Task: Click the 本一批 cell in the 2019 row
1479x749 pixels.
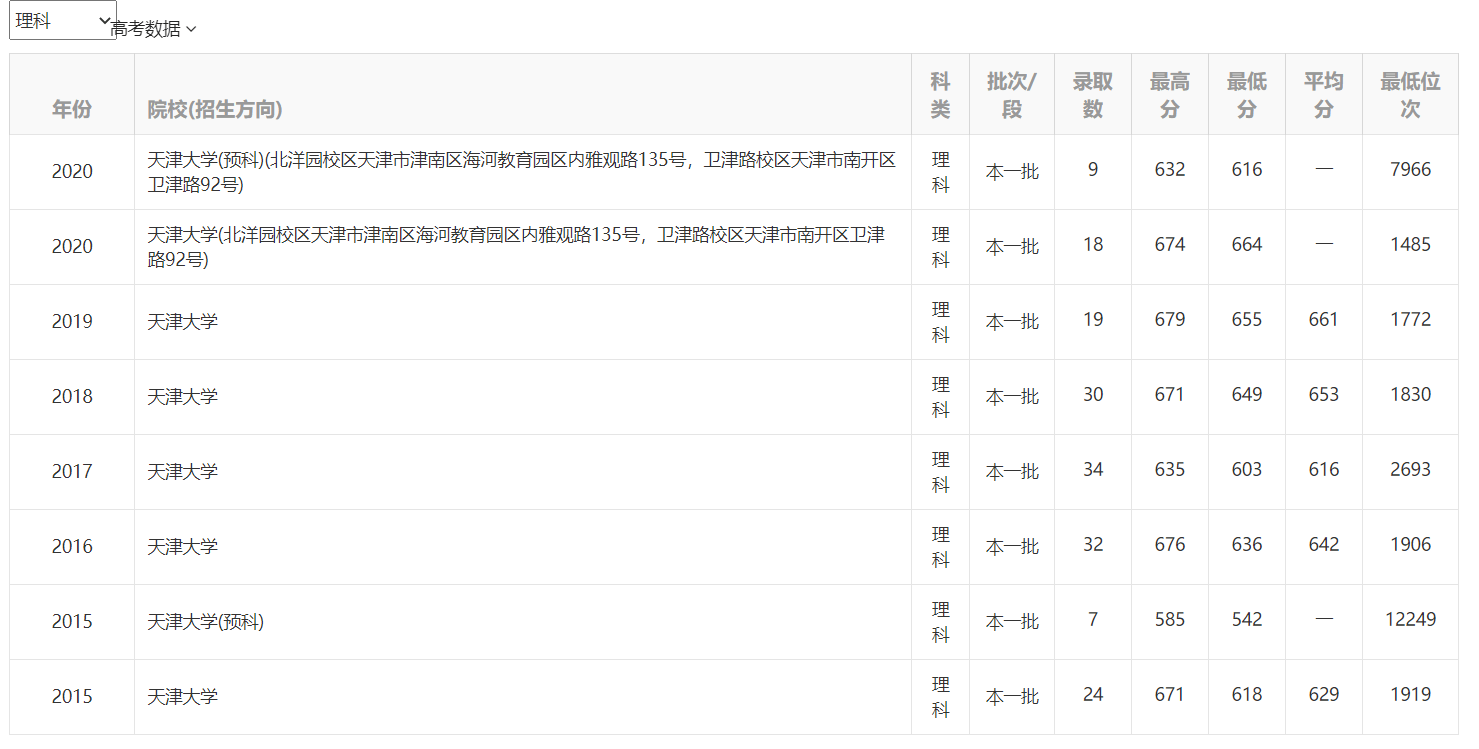Action: [x=1012, y=321]
